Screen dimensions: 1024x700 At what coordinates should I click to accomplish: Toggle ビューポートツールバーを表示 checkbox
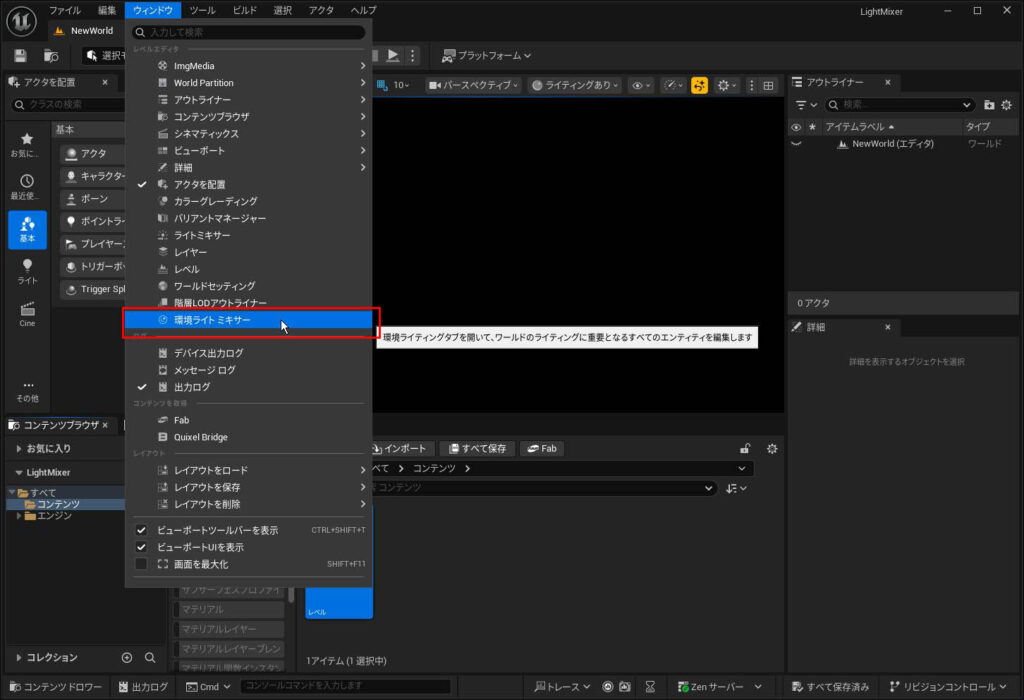[141, 530]
